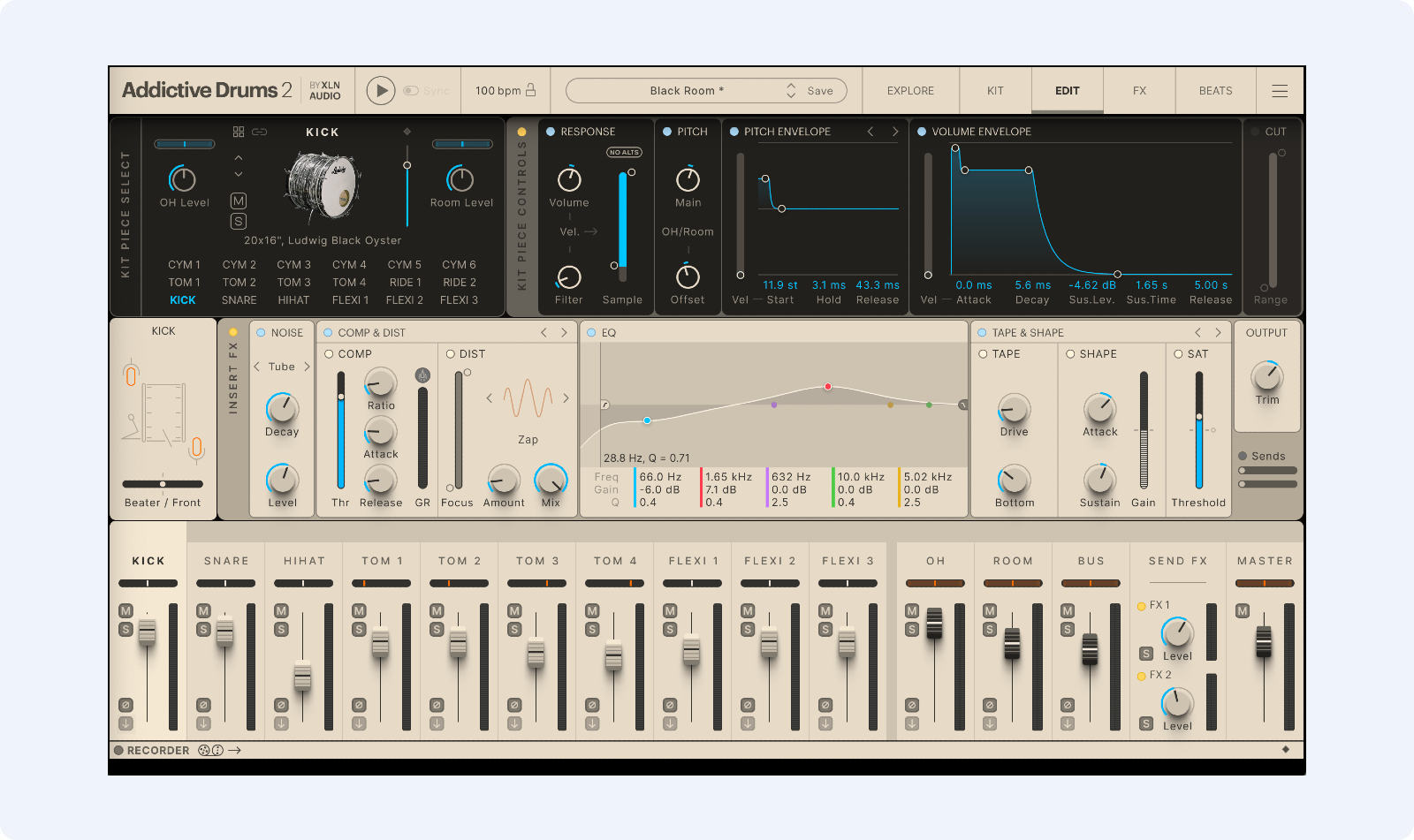Viewport: 1414px width, 840px height.
Task: Toggle the Sync switch
Action: click(x=411, y=90)
